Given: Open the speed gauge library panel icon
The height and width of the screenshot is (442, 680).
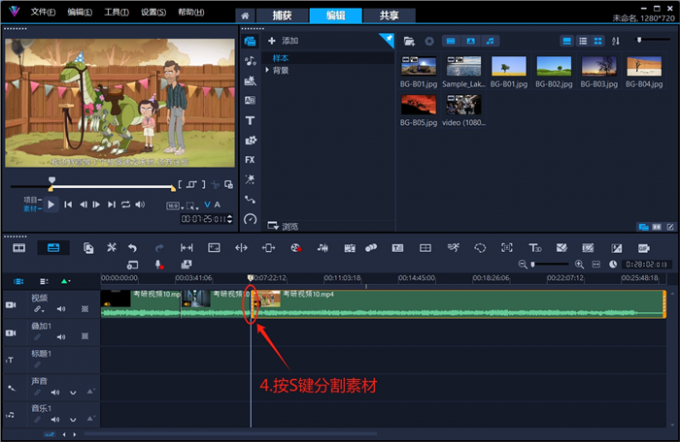Looking at the screenshot, I should pyautogui.click(x=250, y=219).
